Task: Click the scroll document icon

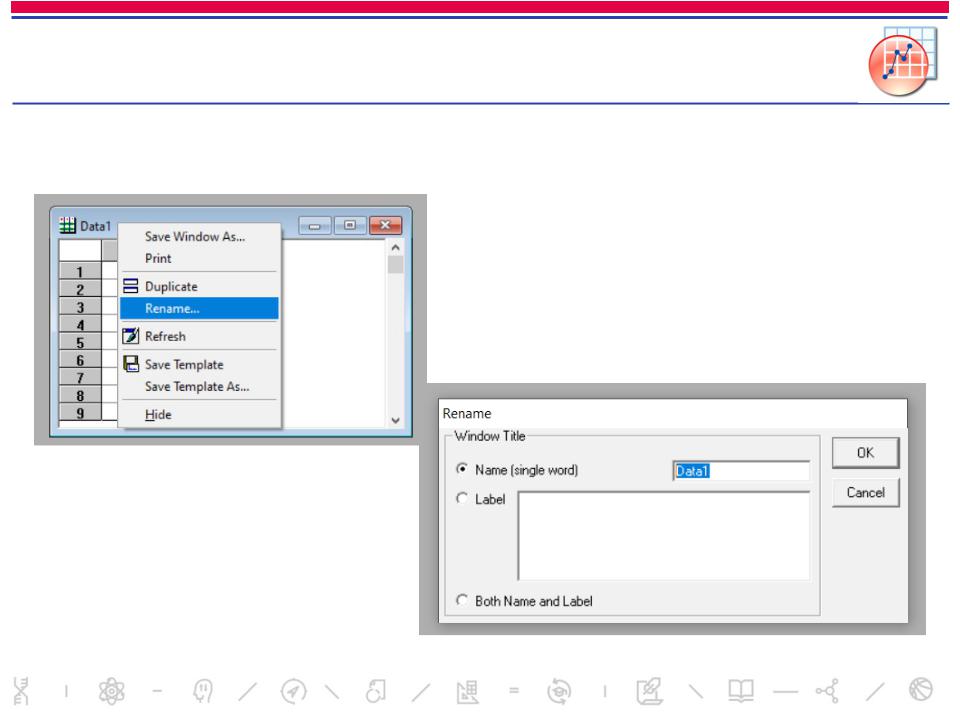Action: coord(376,692)
